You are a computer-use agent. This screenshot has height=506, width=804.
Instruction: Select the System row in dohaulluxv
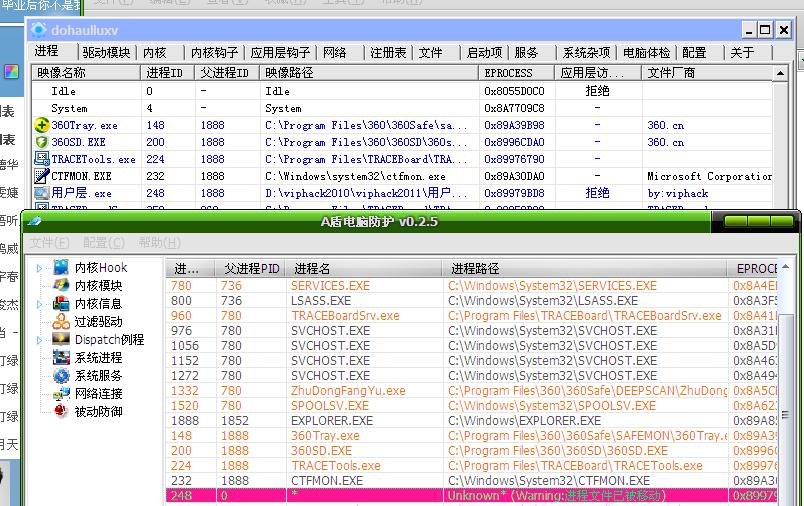click(401, 108)
